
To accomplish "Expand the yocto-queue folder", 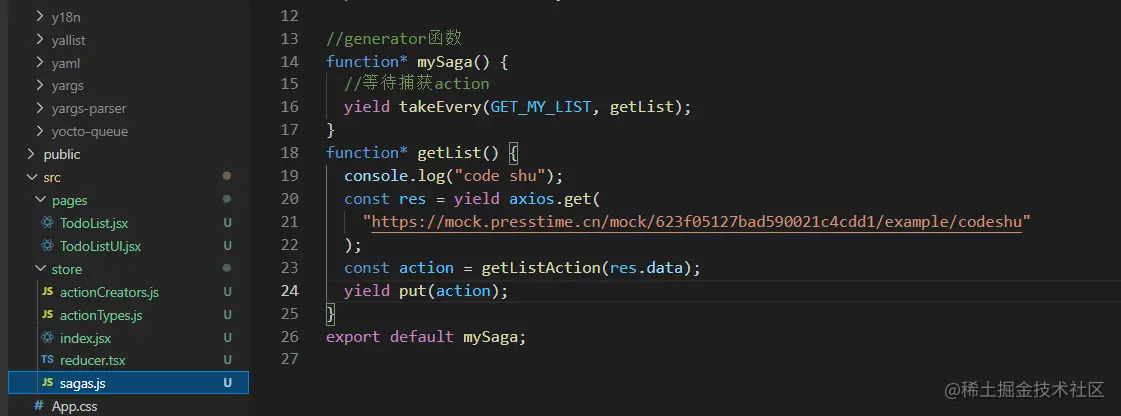I will click(39, 131).
